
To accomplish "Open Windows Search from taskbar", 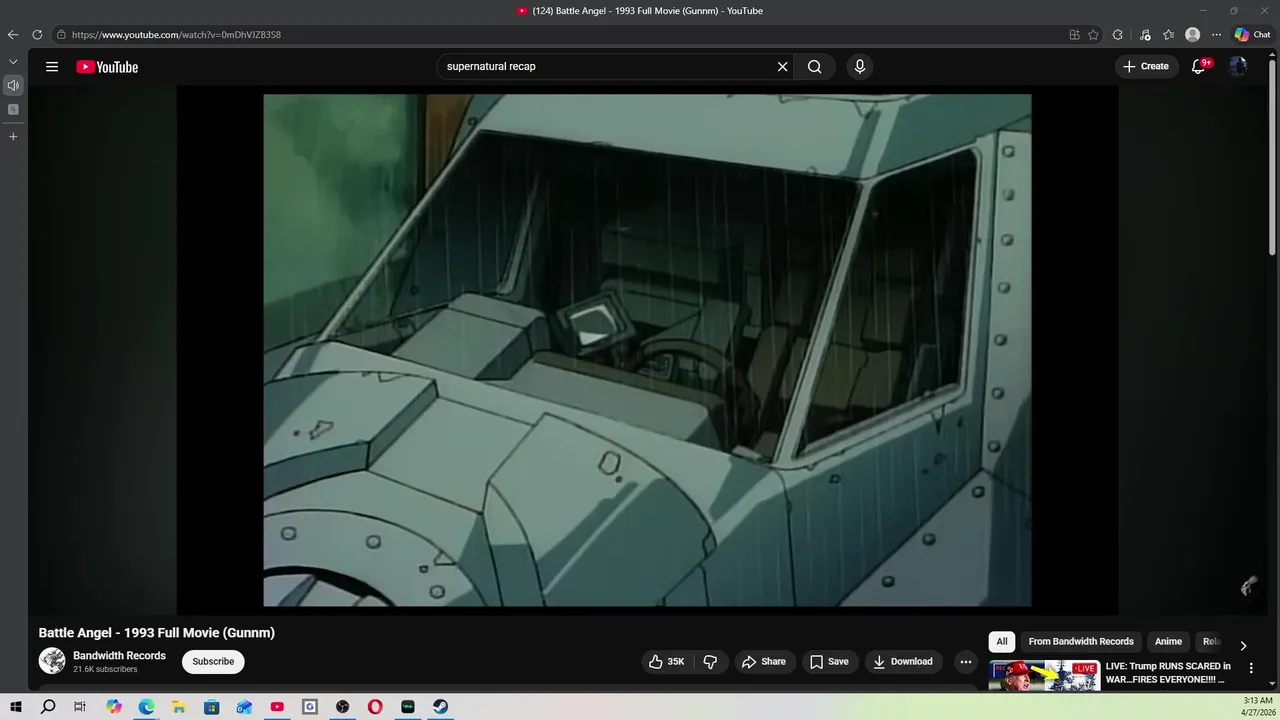I will [48, 707].
